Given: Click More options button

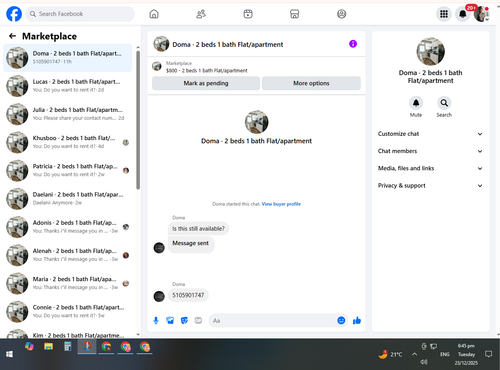Looking at the screenshot, I should tap(311, 83).
